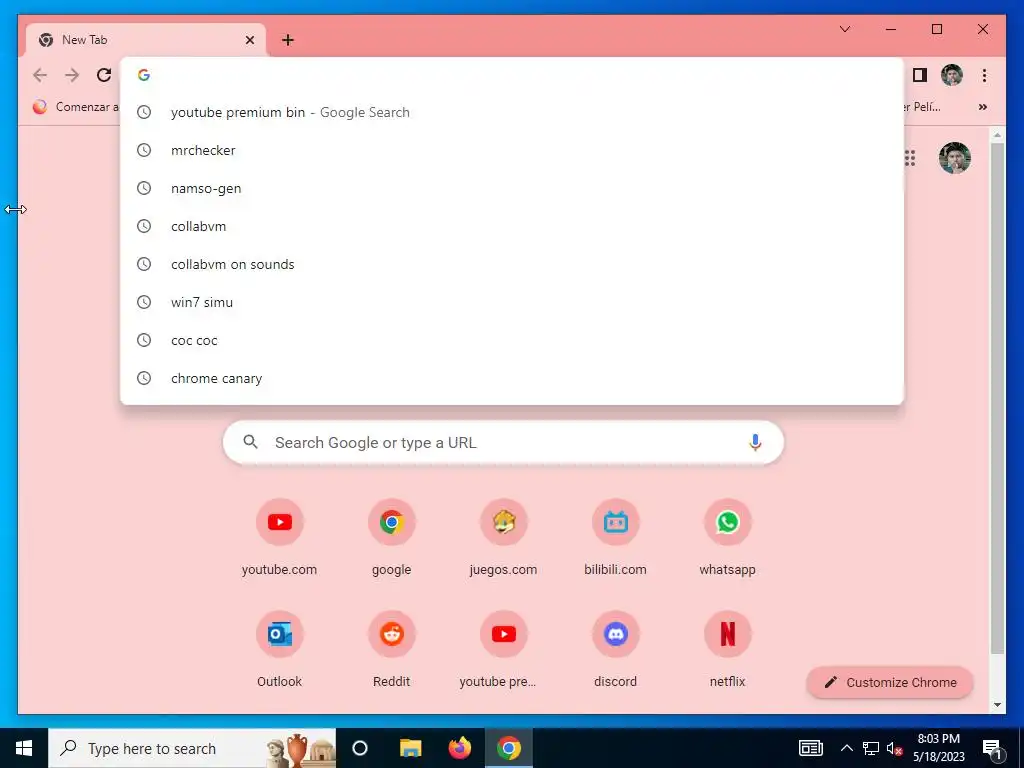Open a new tab with plus button
The image size is (1024, 768).
(287, 40)
